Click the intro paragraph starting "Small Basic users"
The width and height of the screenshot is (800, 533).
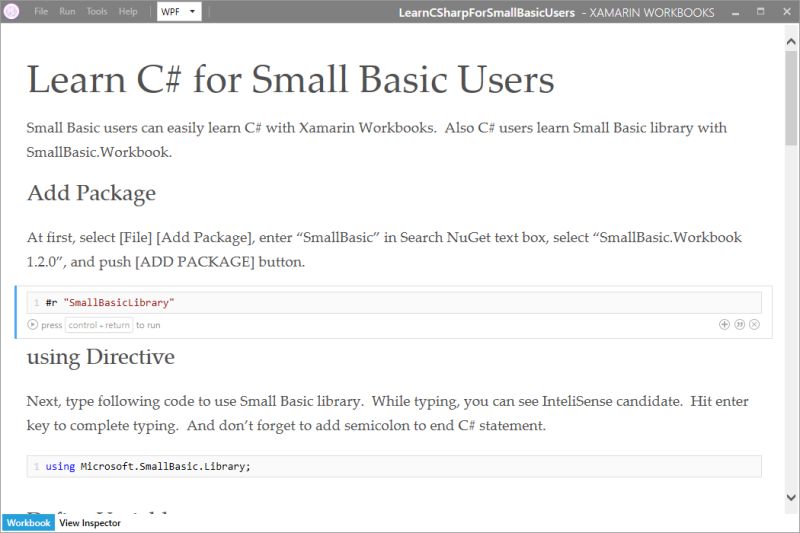(377, 140)
